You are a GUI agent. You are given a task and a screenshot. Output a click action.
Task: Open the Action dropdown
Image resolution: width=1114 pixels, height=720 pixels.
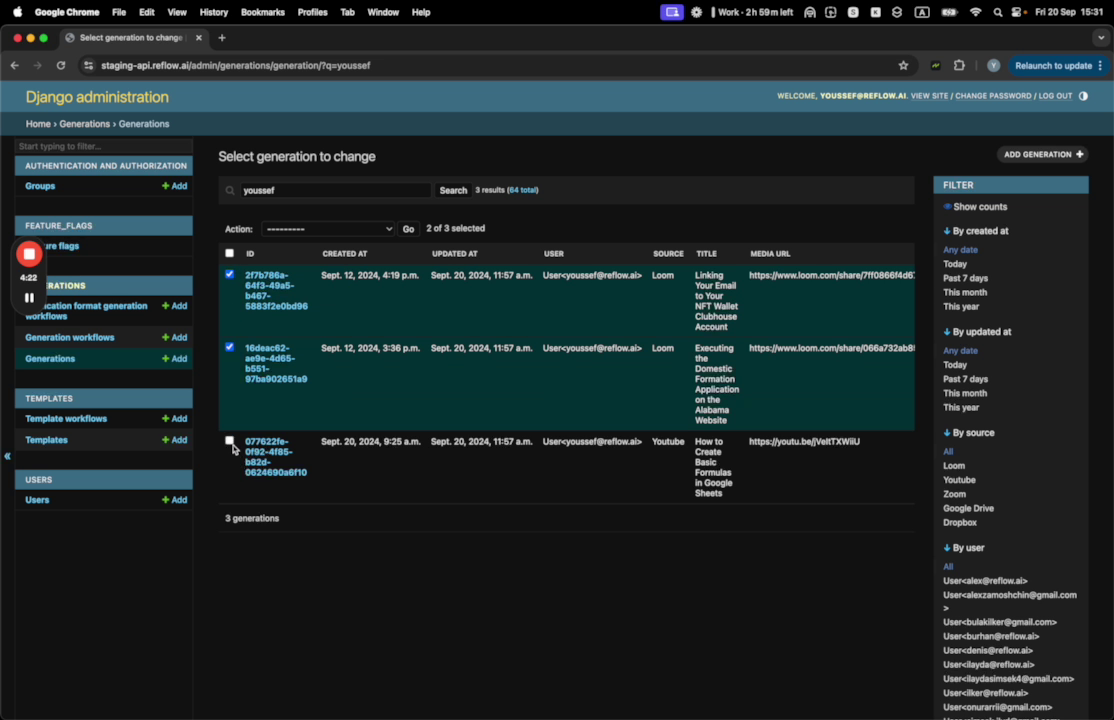pos(328,228)
